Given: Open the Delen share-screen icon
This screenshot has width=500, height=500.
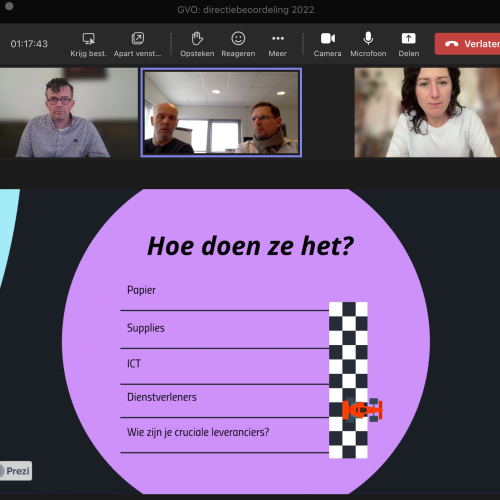Looking at the screenshot, I should tap(408, 39).
